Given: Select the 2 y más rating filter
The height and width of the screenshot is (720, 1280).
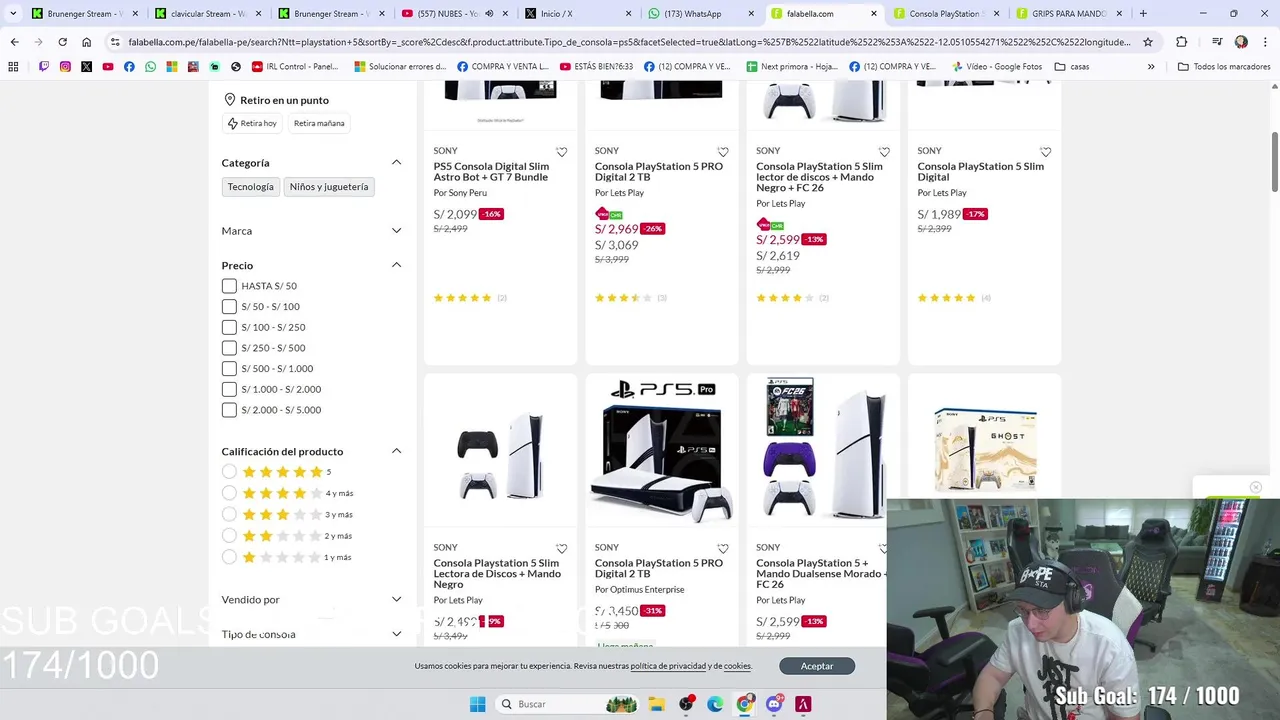Looking at the screenshot, I should click(x=229, y=536).
